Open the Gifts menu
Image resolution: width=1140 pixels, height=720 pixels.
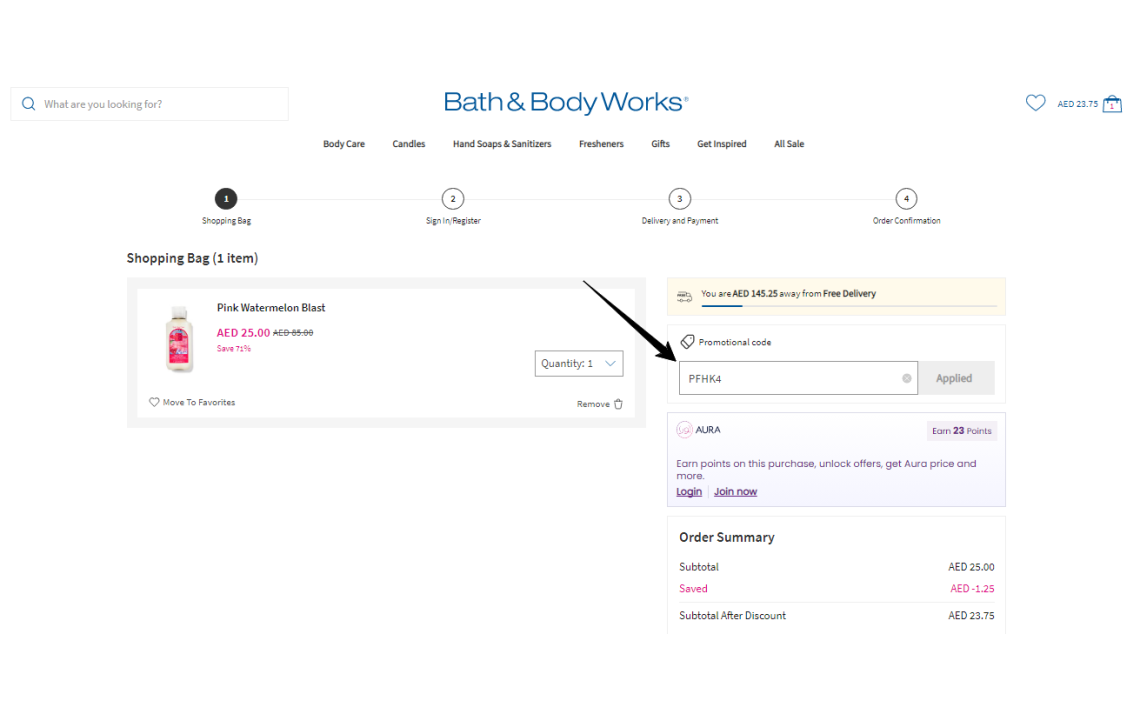click(x=660, y=144)
